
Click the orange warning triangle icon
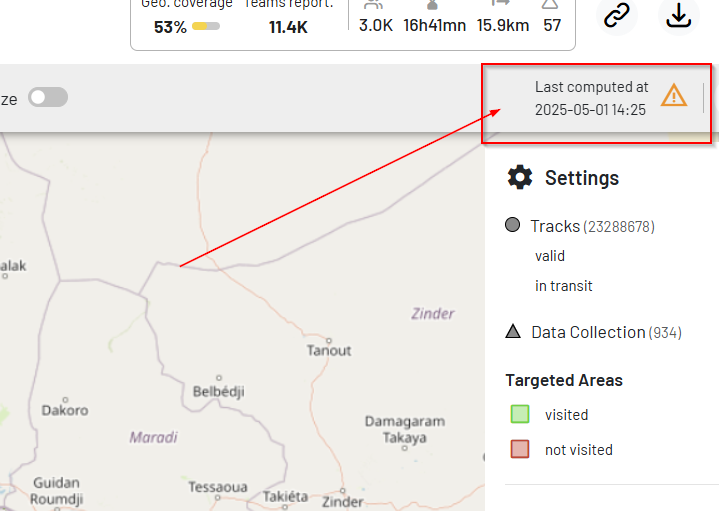[x=674, y=96]
